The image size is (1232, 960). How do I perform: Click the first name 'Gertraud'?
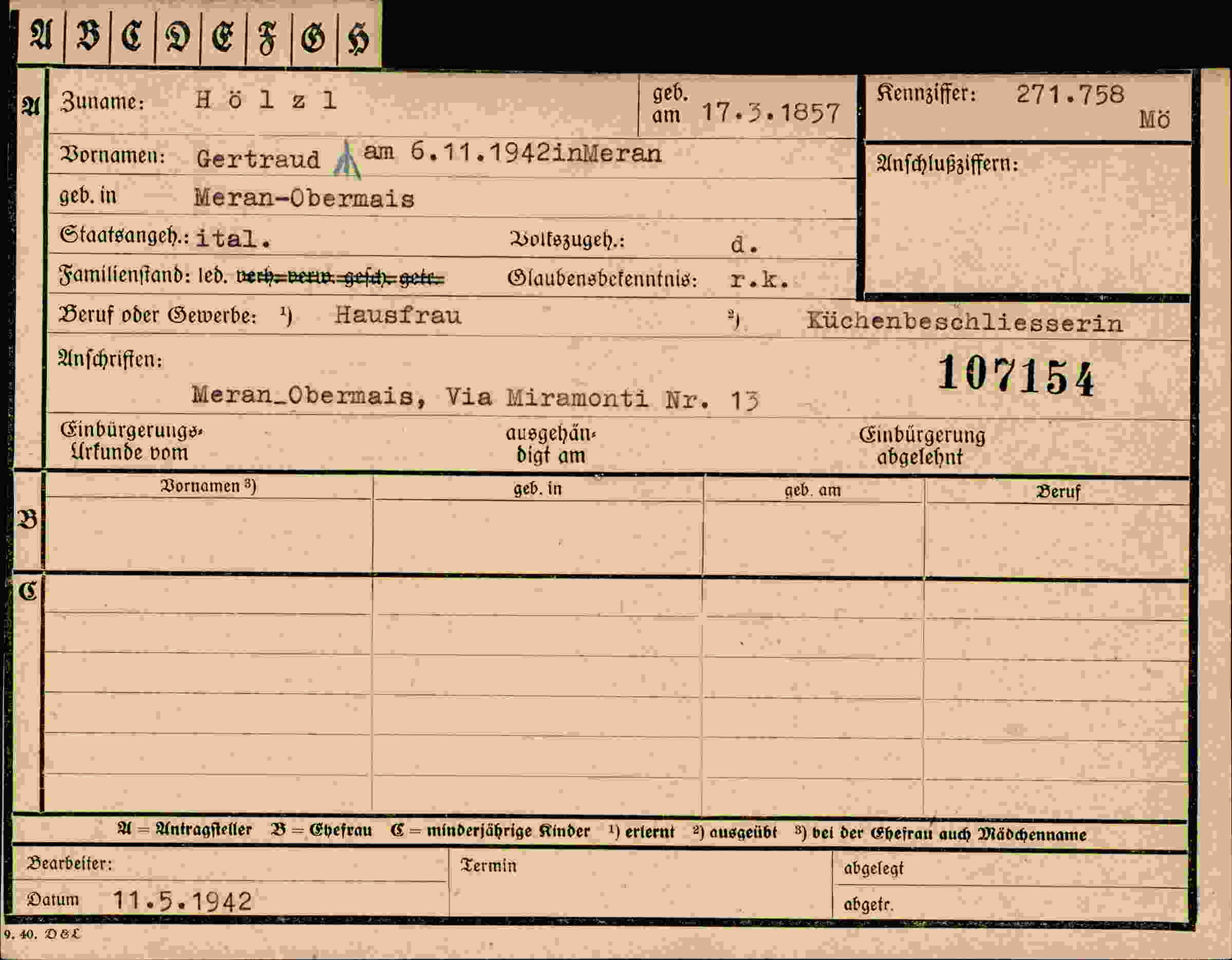click(258, 159)
